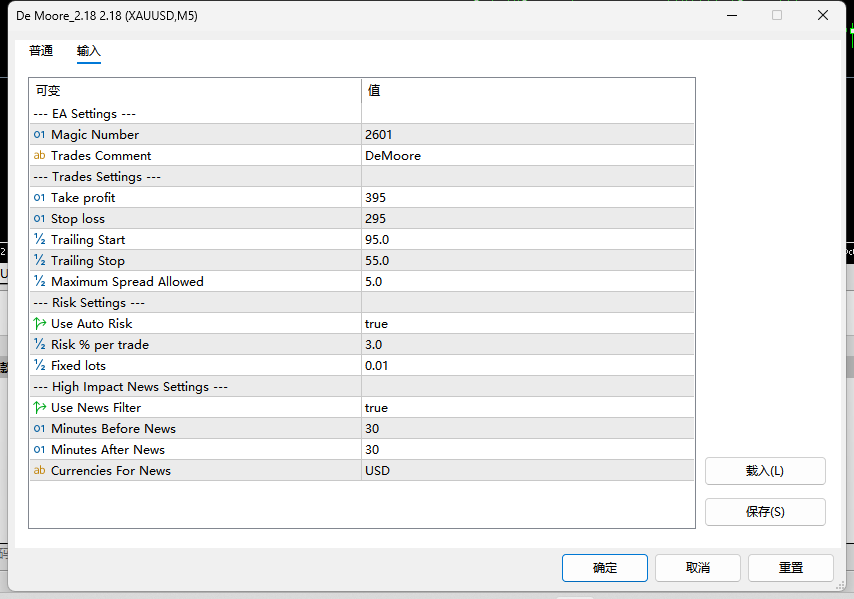
Task: Click the integer icon beside Magic Number
Action: (x=39, y=135)
